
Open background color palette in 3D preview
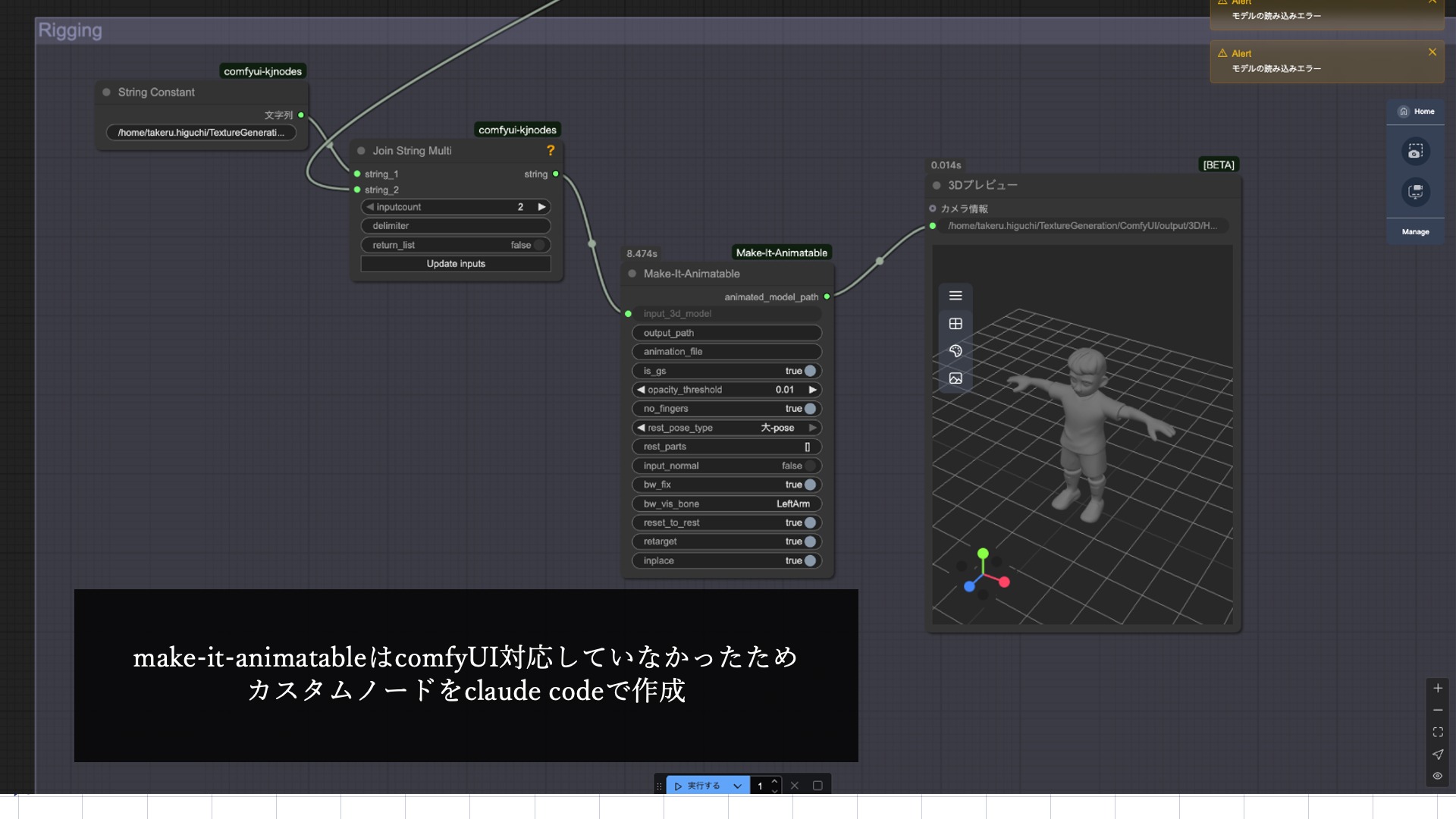point(955,351)
